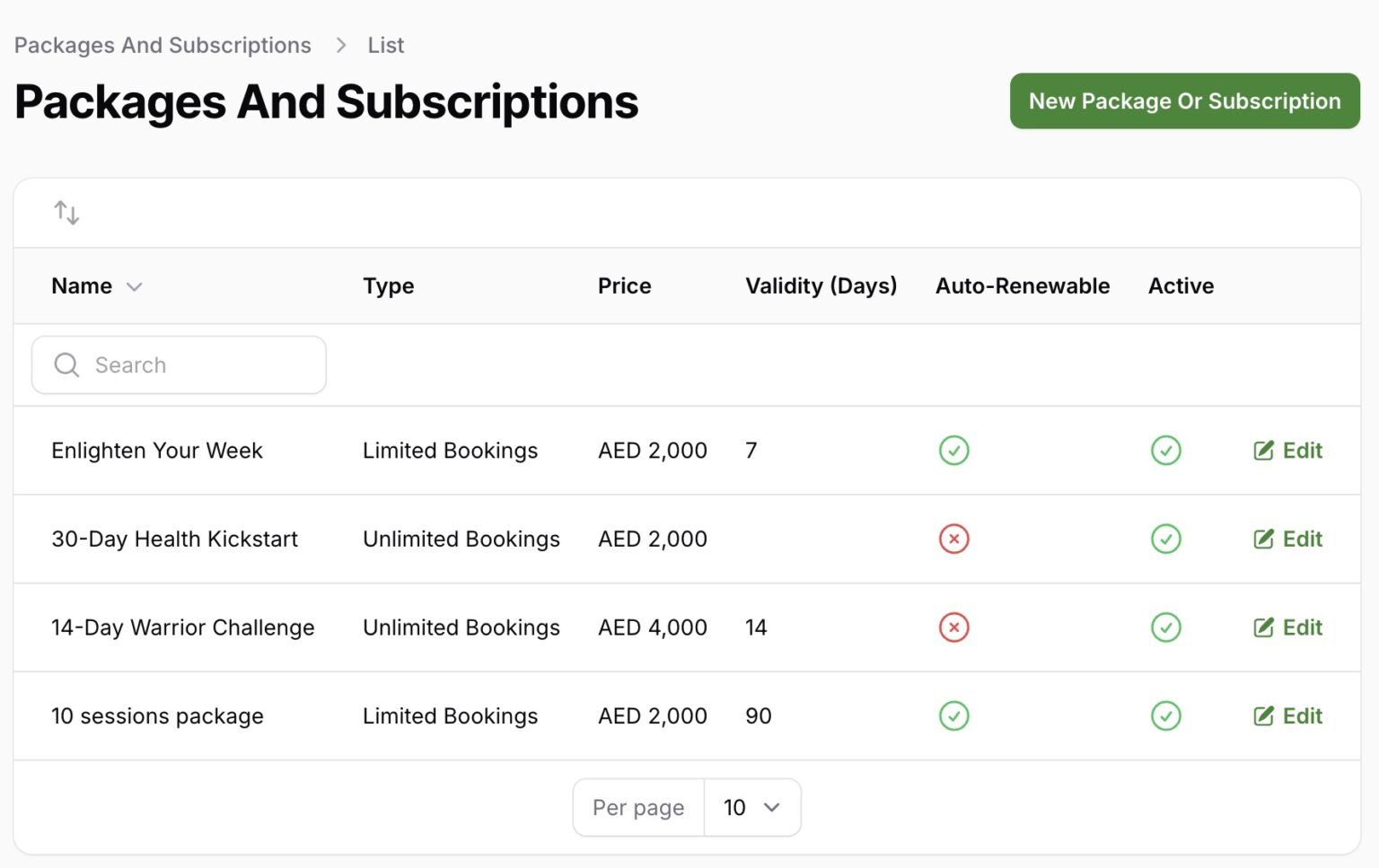
Task: Open Packages And Subscriptions from the breadcrumb
Action: (x=162, y=45)
